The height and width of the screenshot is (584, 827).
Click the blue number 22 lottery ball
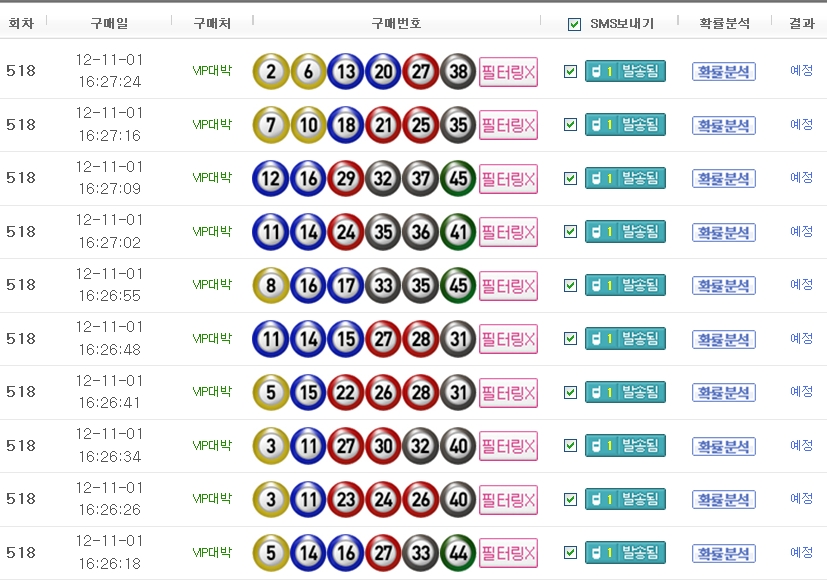tap(346, 392)
